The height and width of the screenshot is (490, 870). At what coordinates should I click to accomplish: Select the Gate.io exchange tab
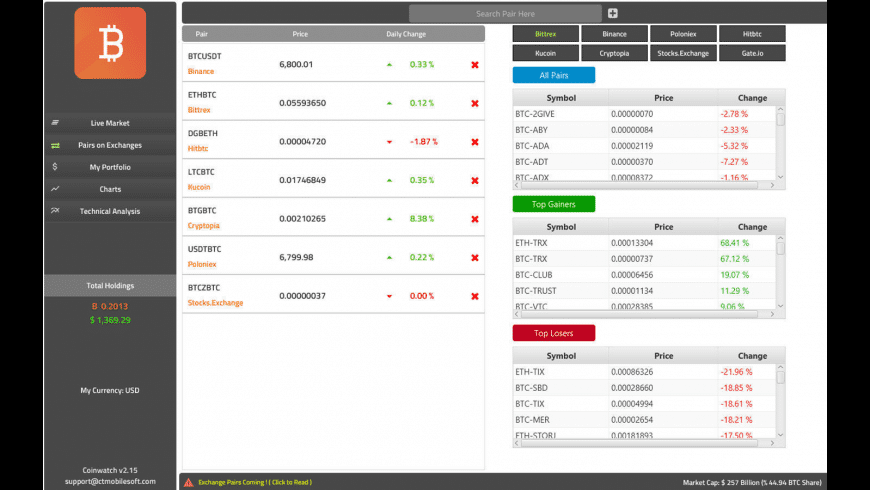point(752,53)
